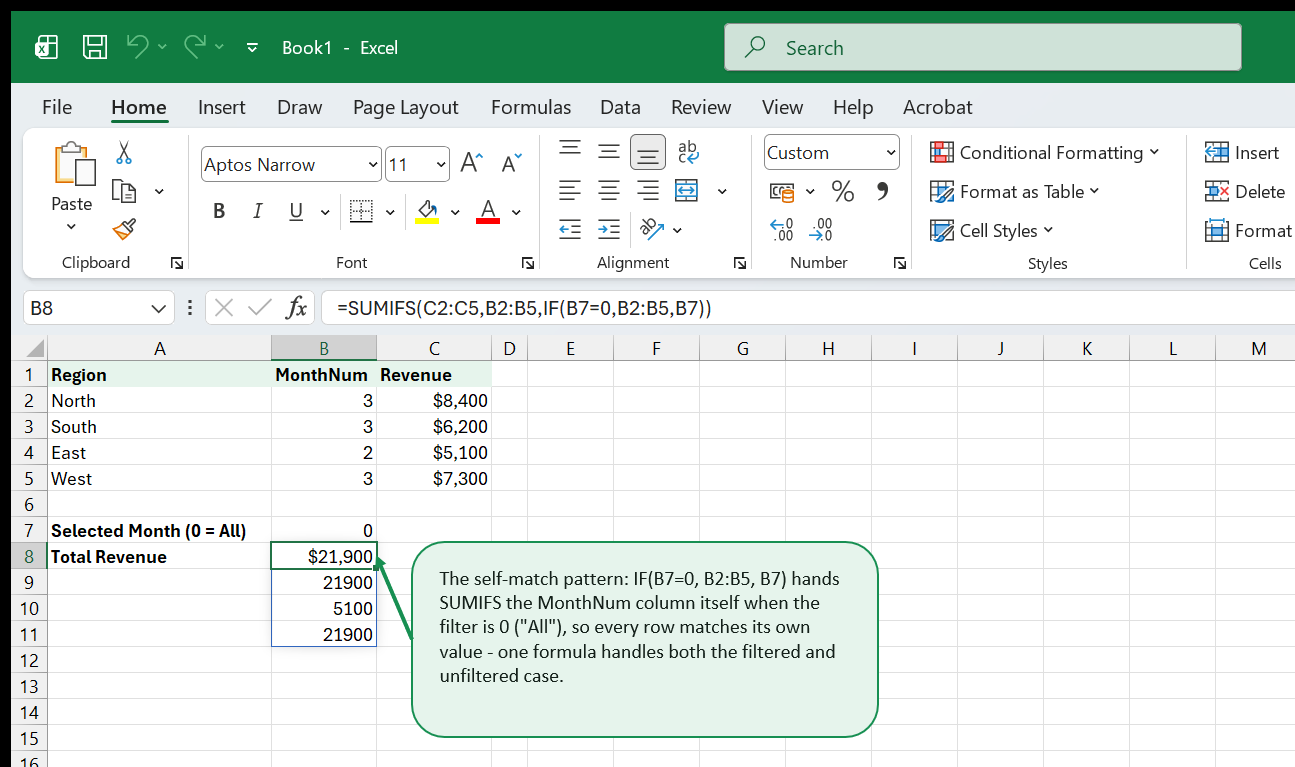Viewport: 1295px width, 767px height.
Task: Toggle Bottom Align for cell
Action: pos(648,152)
